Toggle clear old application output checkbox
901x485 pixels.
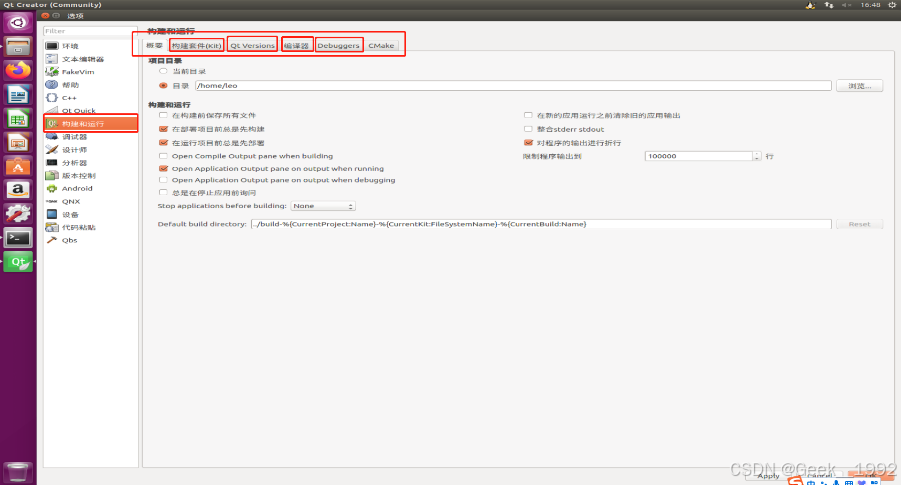(x=528, y=115)
